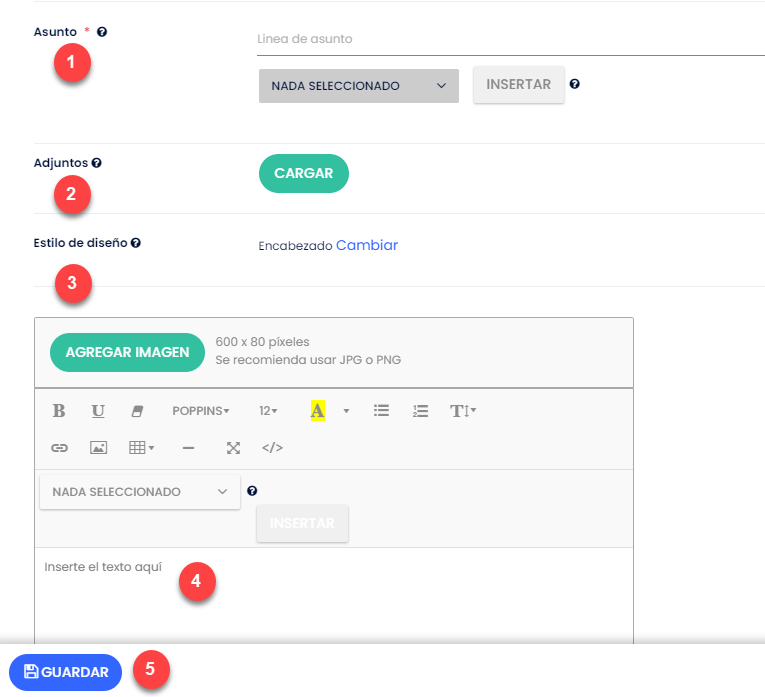Click the Linea de asunto input field
The image size is (765, 697).
tap(508, 39)
